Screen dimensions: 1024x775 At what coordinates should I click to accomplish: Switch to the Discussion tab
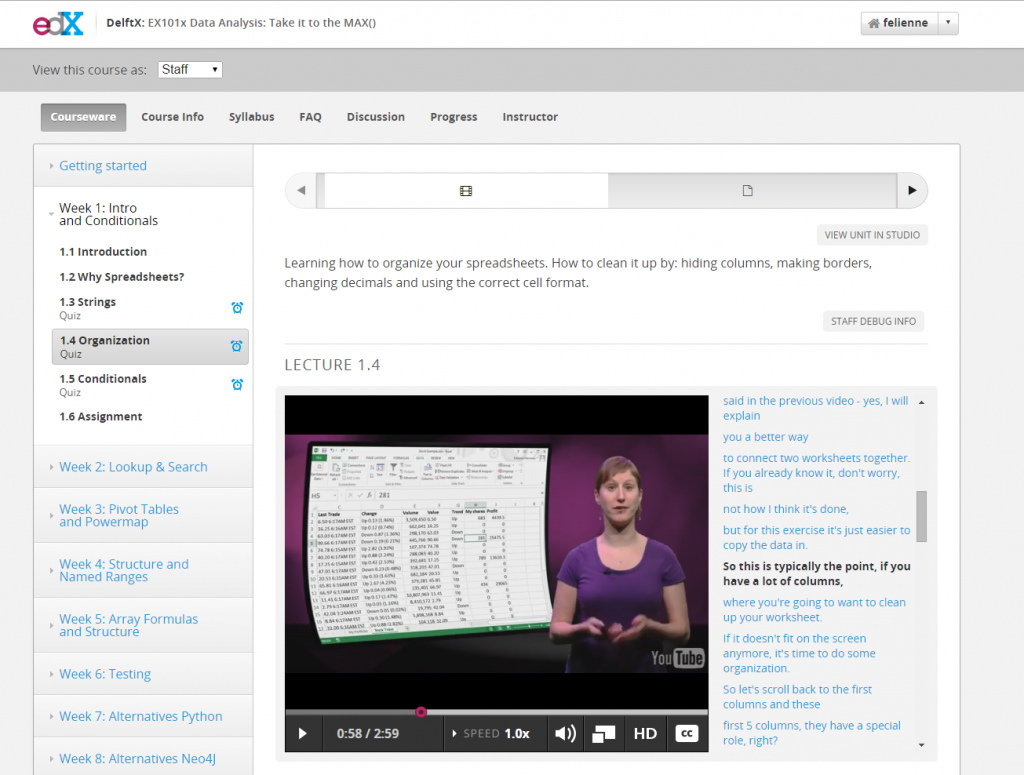point(376,117)
